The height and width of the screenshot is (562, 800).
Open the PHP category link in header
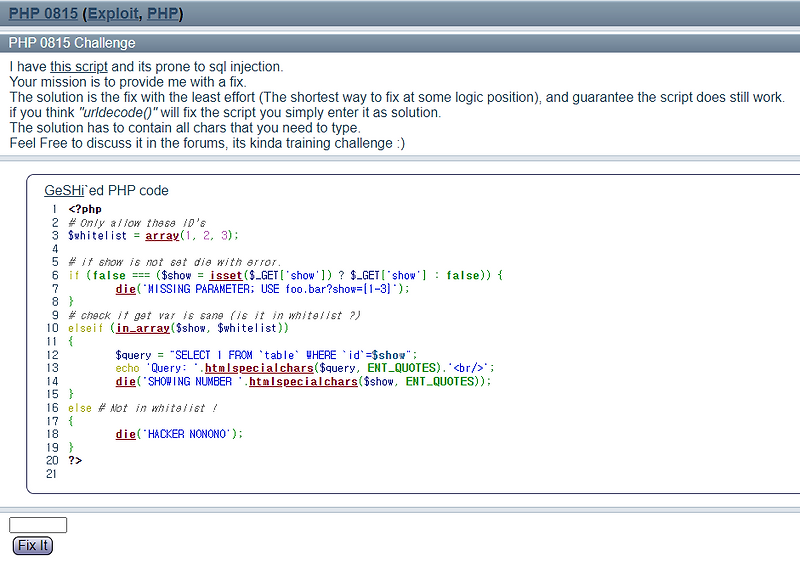(x=163, y=13)
